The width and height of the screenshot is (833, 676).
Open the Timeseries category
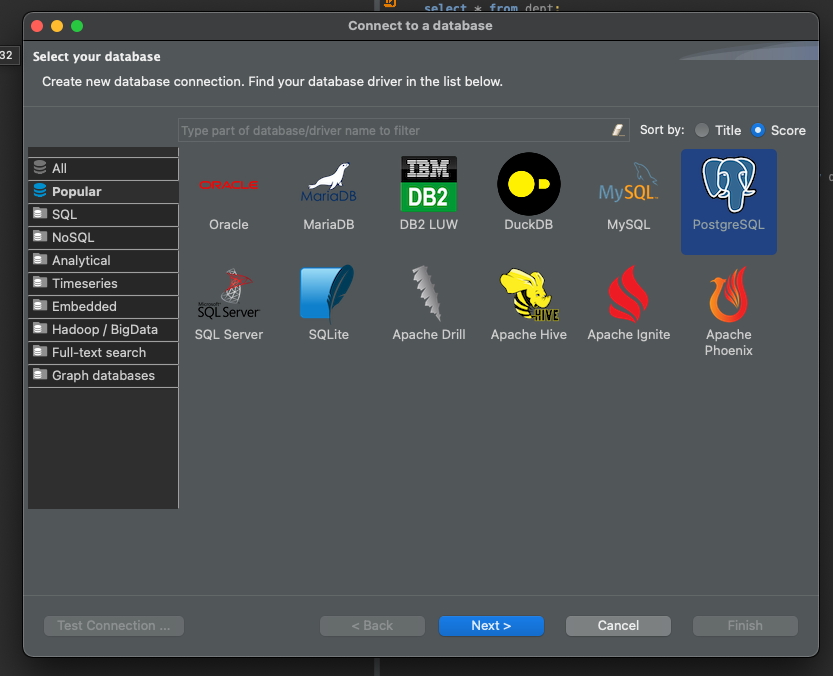point(104,283)
